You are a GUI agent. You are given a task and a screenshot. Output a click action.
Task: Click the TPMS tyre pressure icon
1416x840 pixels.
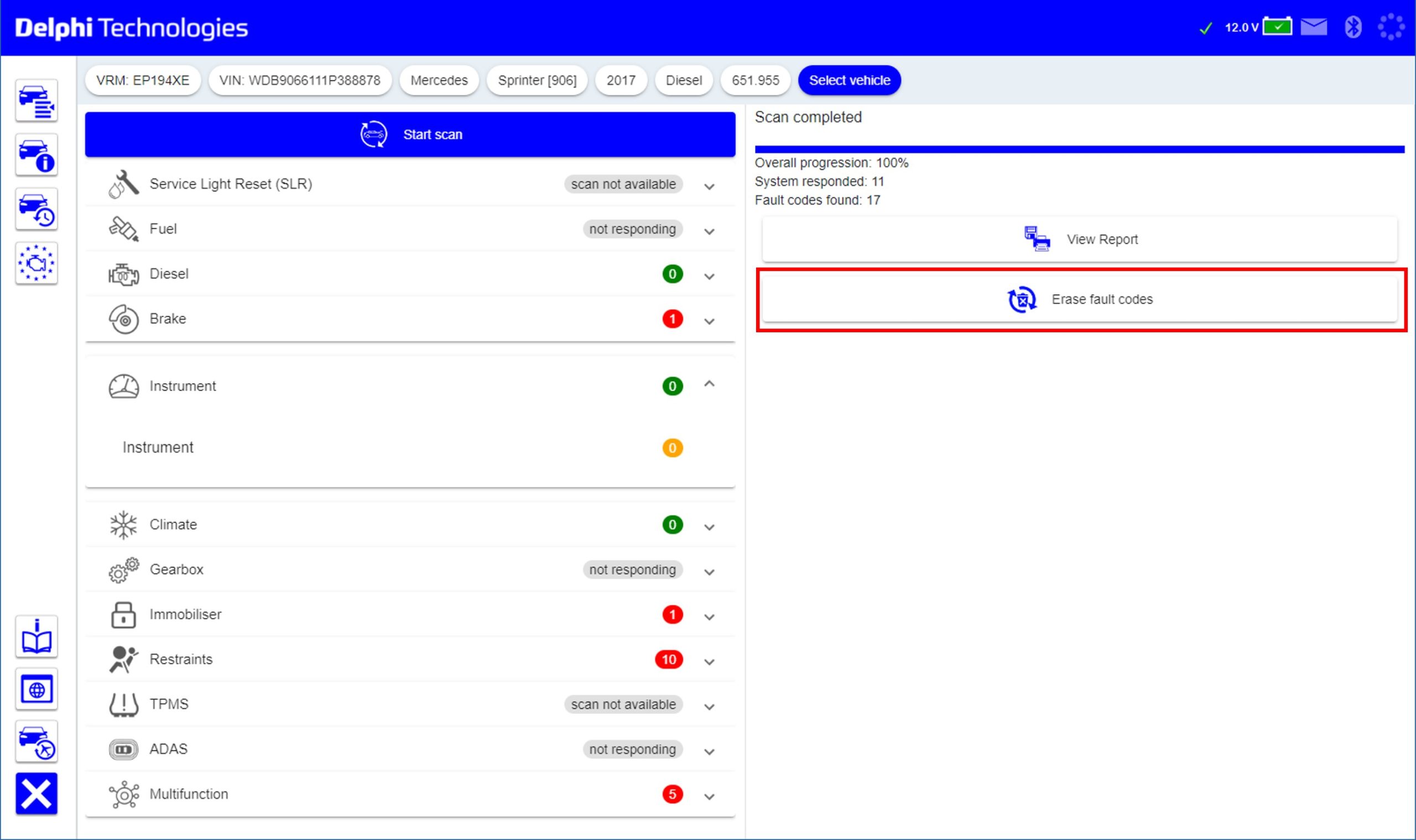pyautogui.click(x=123, y=705)
